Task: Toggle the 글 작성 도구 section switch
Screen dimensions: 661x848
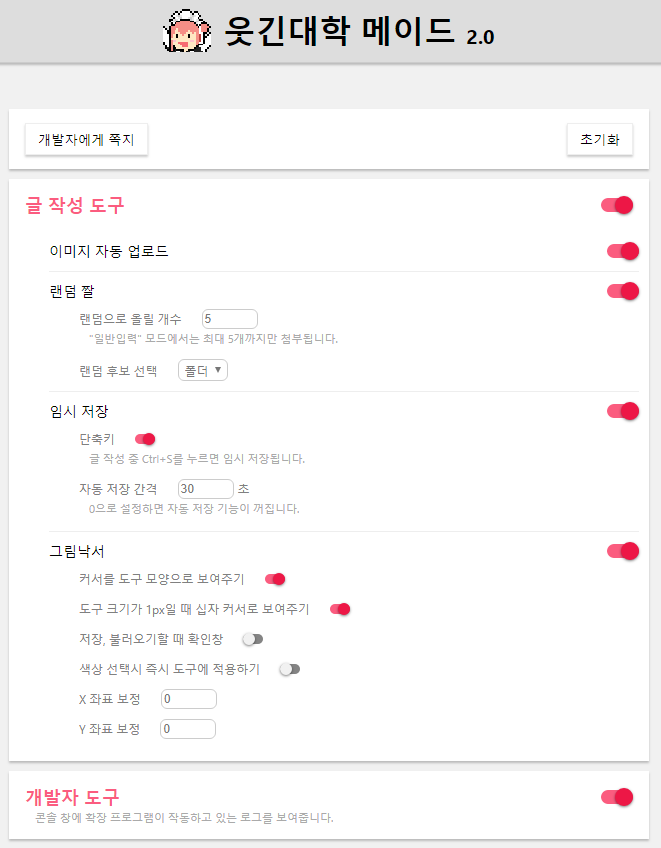Action: (617, 205)
